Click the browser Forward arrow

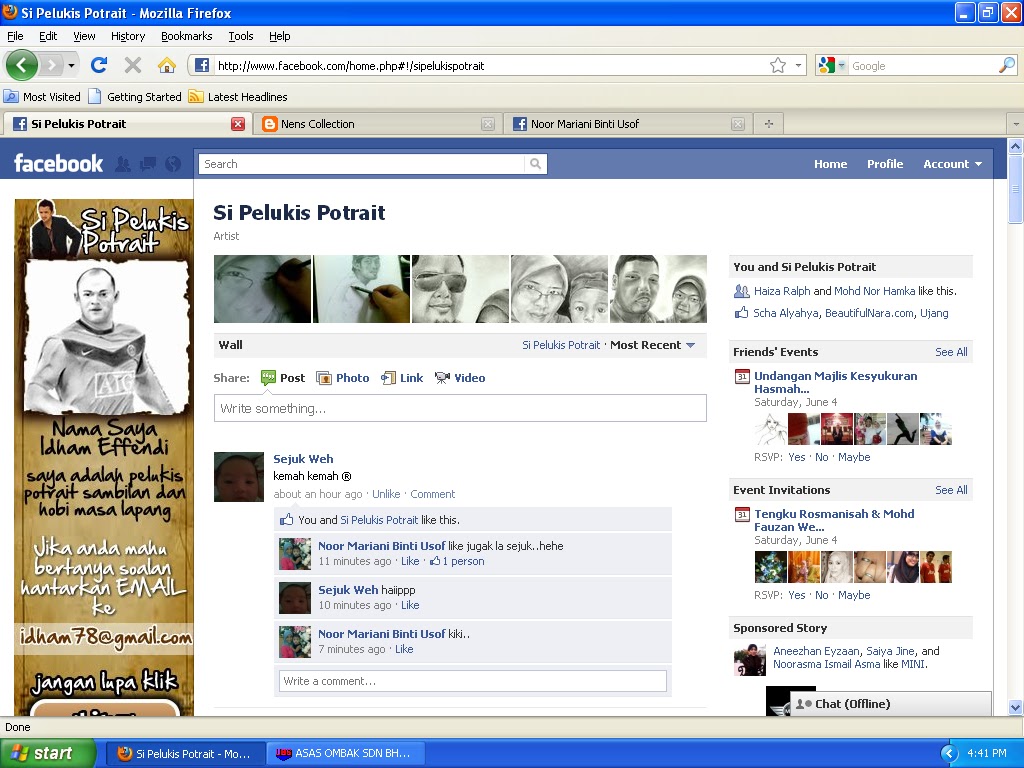(x=51, y=65)
